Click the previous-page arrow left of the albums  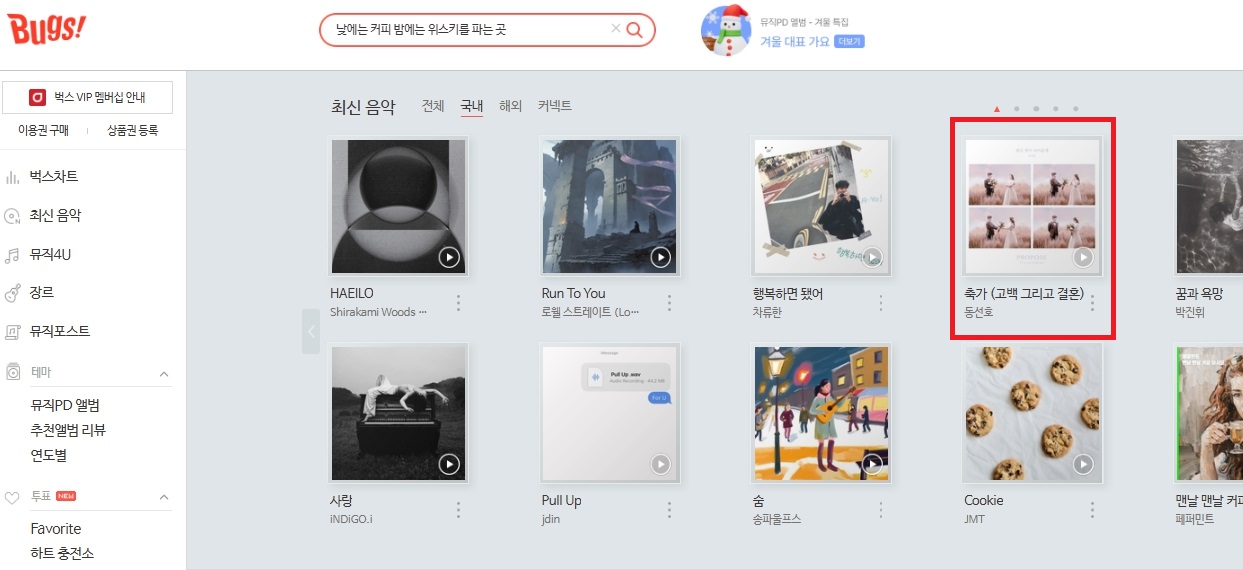311,331
